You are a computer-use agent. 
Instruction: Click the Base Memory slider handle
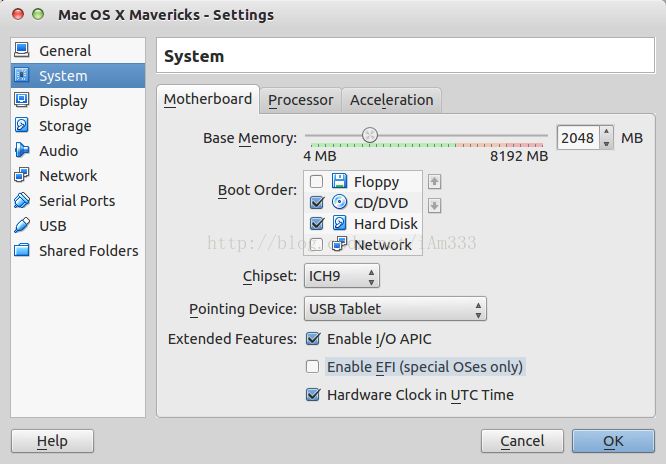click(x=370, y=135)
